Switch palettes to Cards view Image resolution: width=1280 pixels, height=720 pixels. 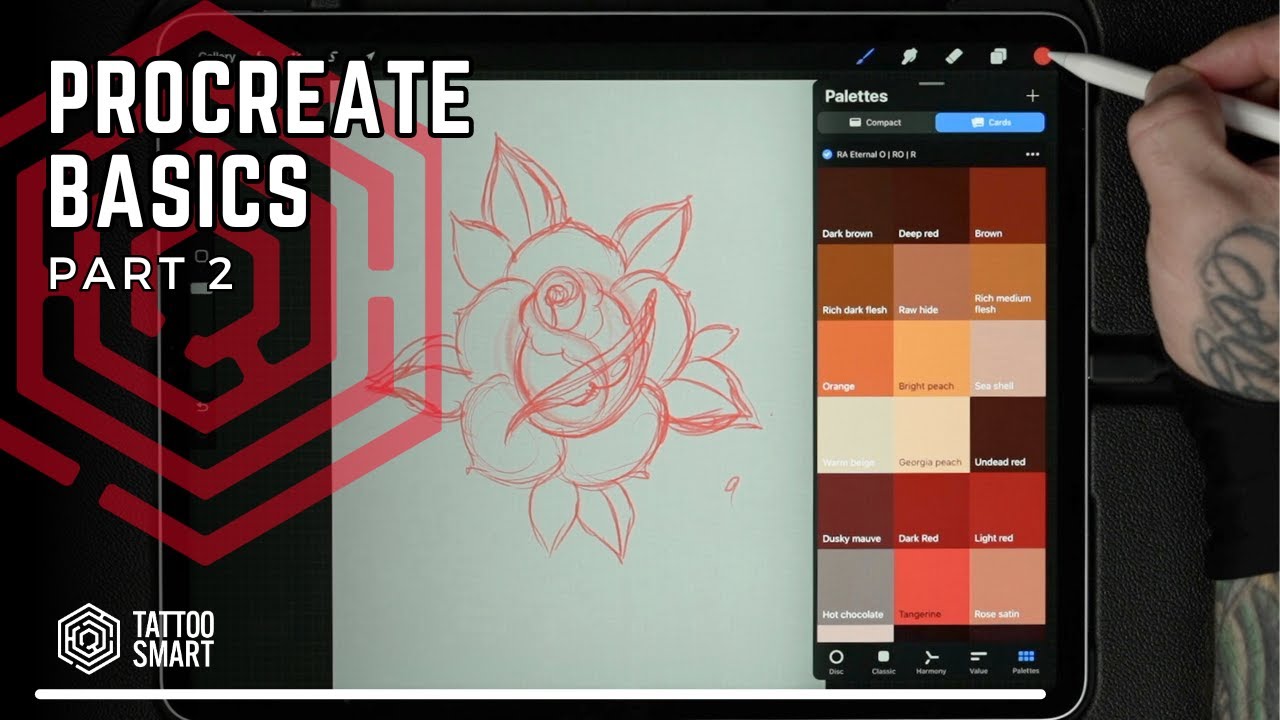coord(990,123)
